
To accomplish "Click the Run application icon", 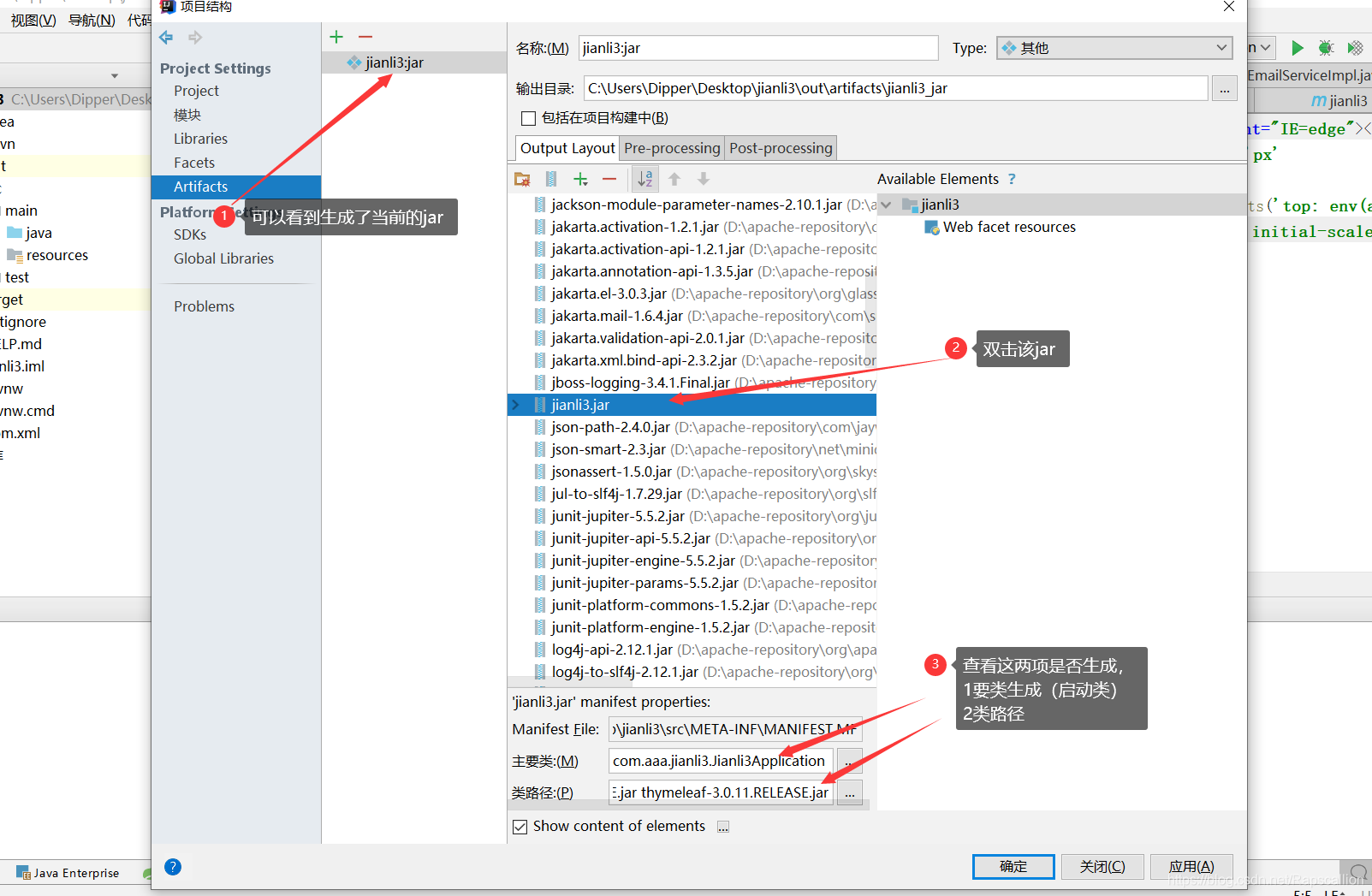I will [x=1297, y=48].
